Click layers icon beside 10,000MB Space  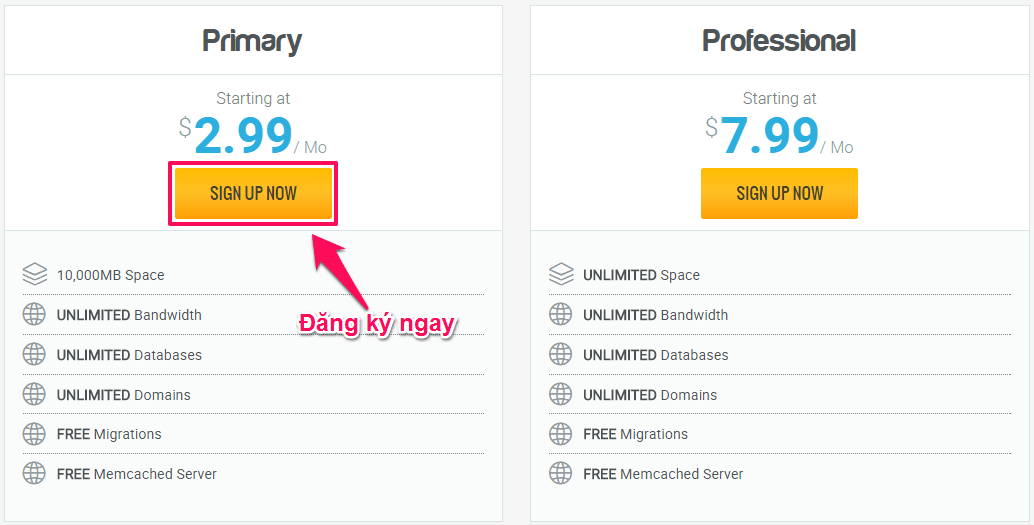[x=35, y=274]
